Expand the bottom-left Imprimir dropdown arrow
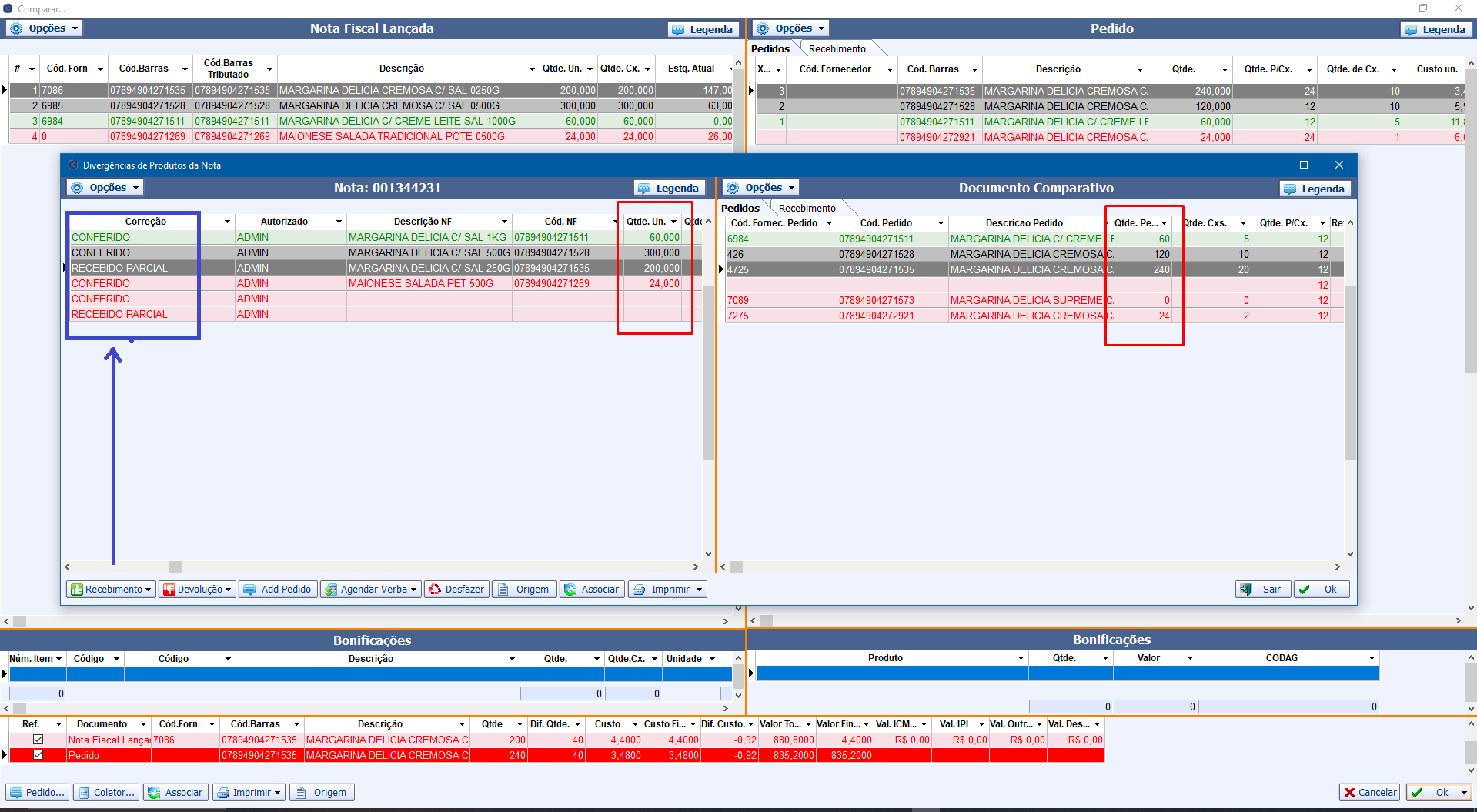 click(277, 793)
